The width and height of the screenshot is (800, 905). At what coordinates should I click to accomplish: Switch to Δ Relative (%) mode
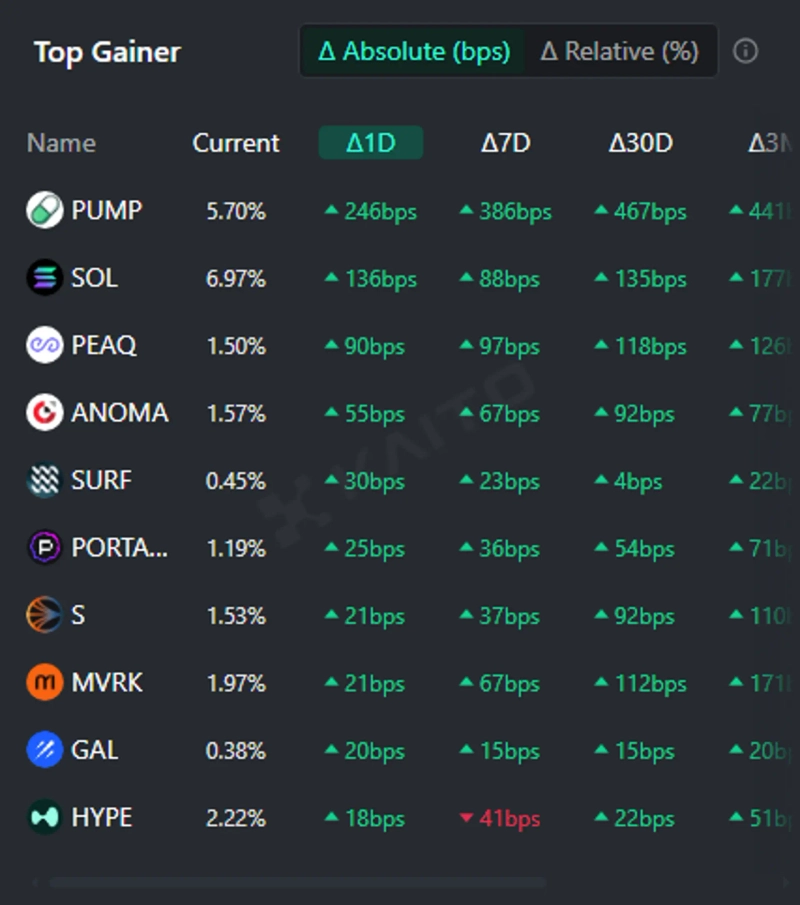[619, 51]
